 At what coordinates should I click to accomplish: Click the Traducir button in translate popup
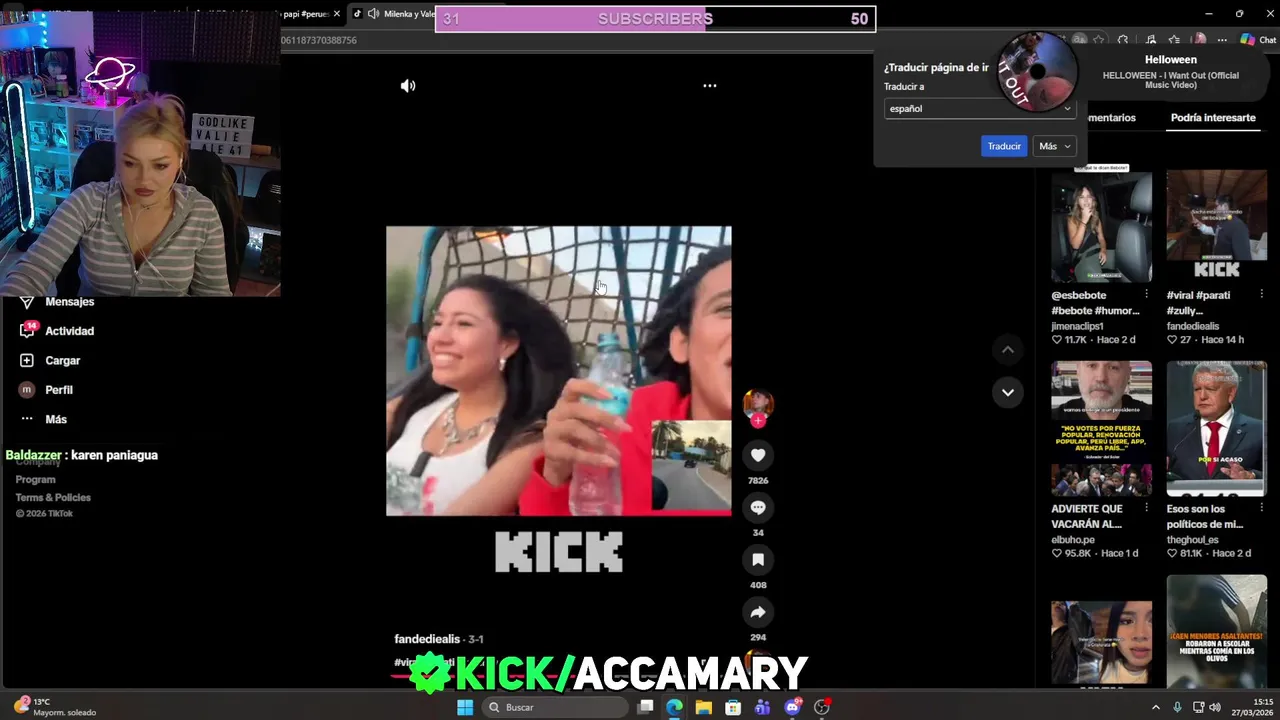tap(1004, 146)
